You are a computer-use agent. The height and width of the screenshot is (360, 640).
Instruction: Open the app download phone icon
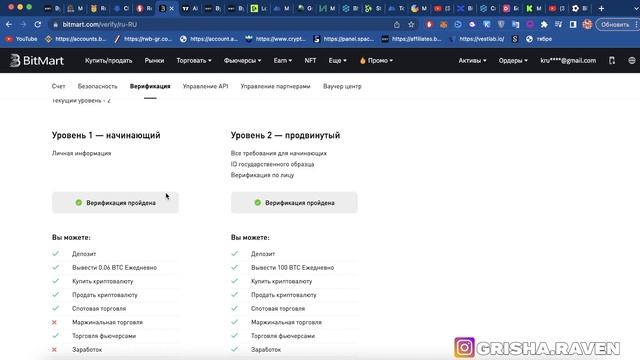click(612, 60)
